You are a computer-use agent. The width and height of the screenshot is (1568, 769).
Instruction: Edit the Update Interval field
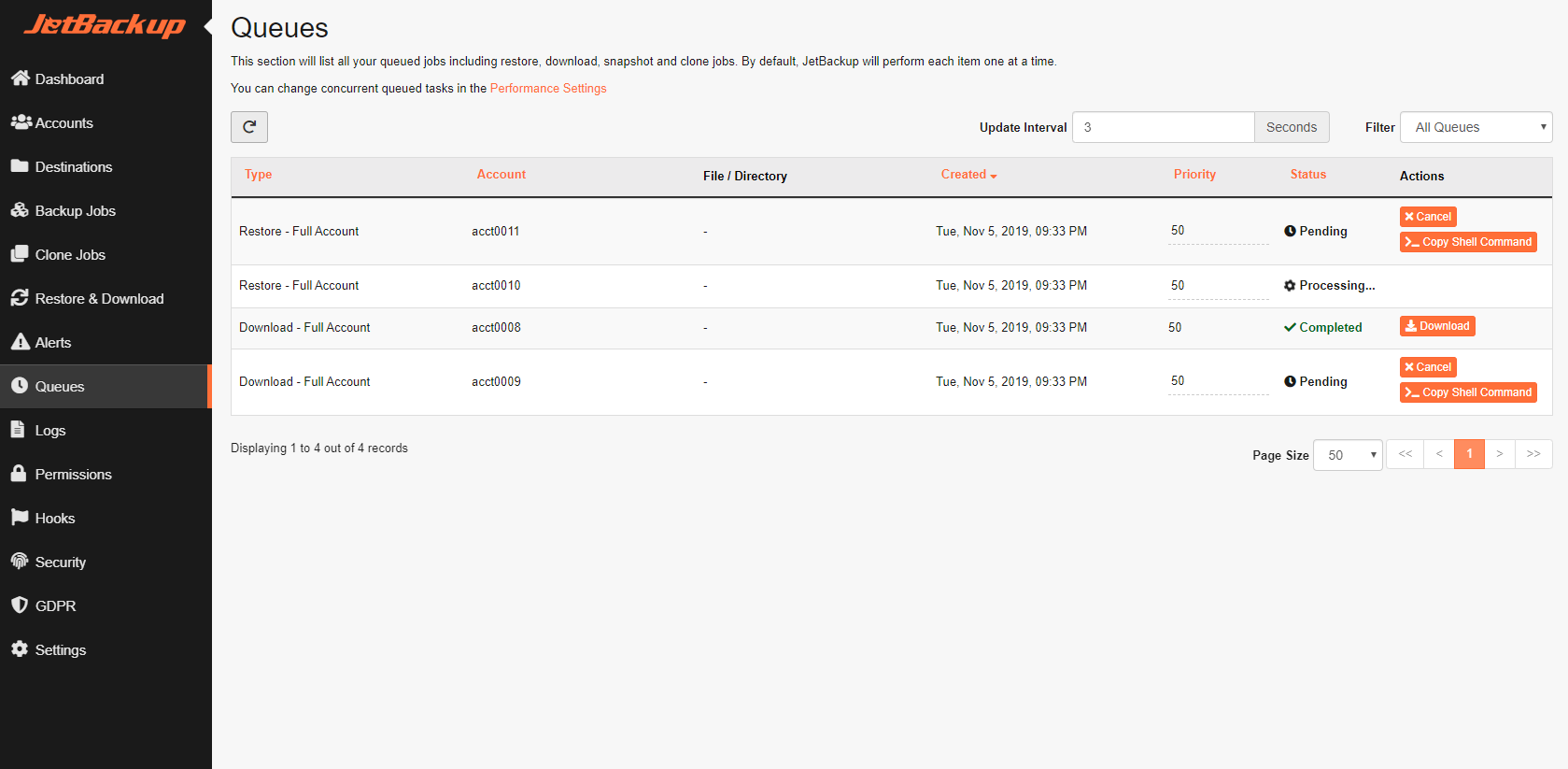pyautogui.click(x=1164, y=127)
